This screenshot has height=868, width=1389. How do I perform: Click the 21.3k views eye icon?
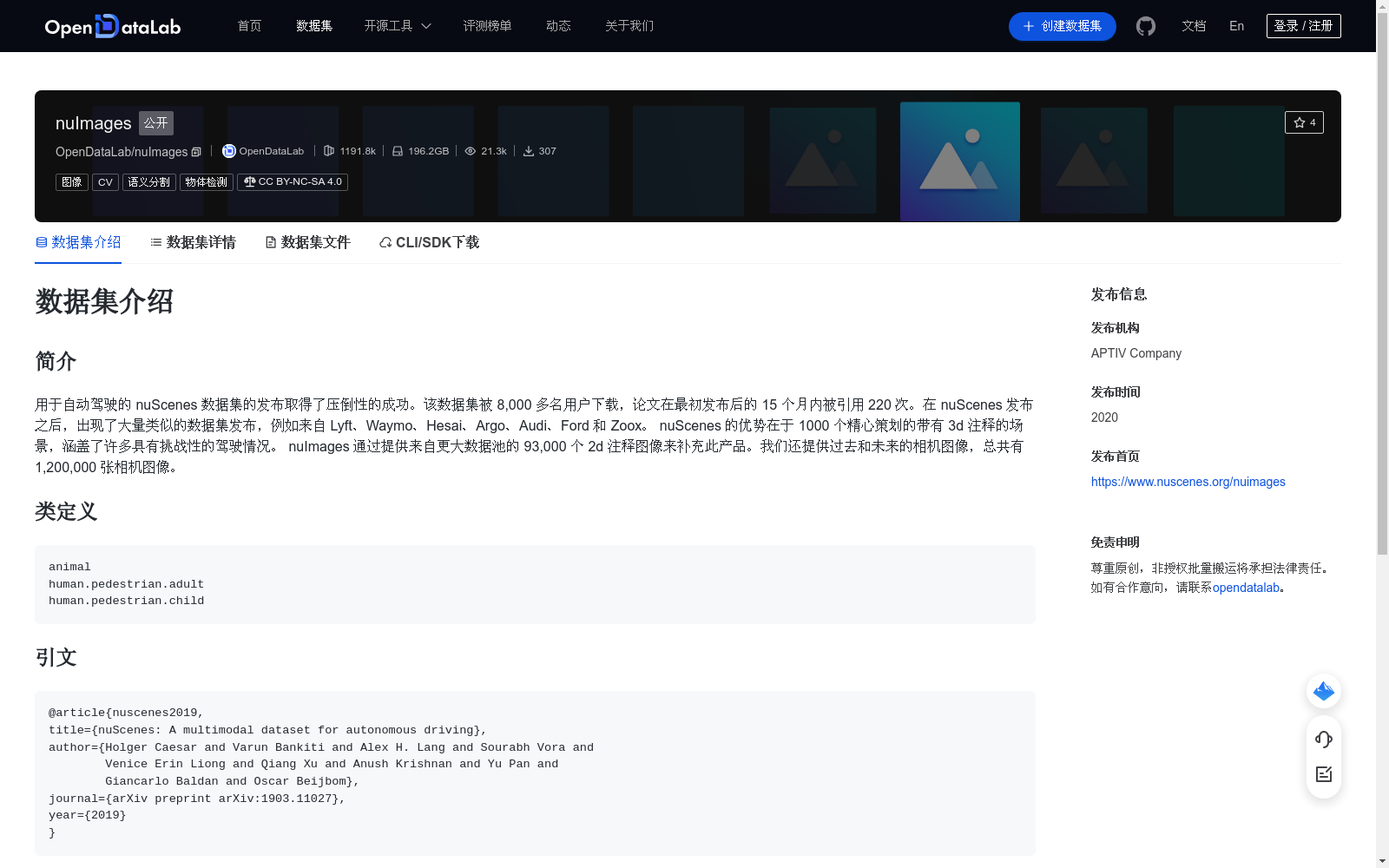coord(471,151)
